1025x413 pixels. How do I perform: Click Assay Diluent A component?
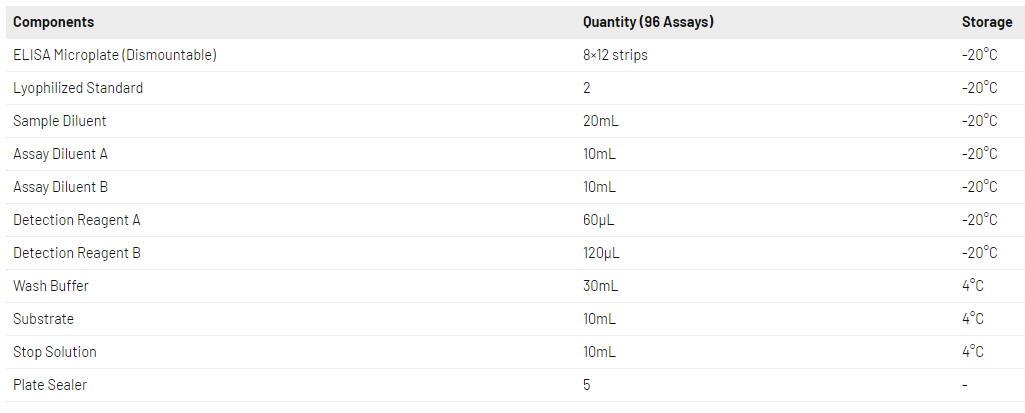coord(60,154)
